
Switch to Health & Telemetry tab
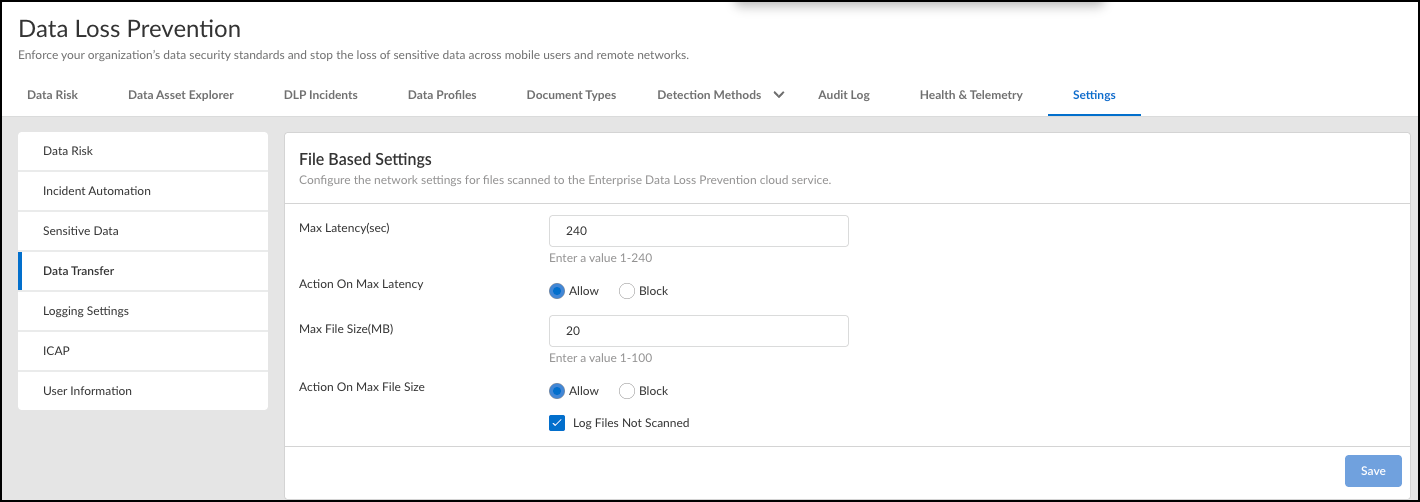(x=971, y=95)
